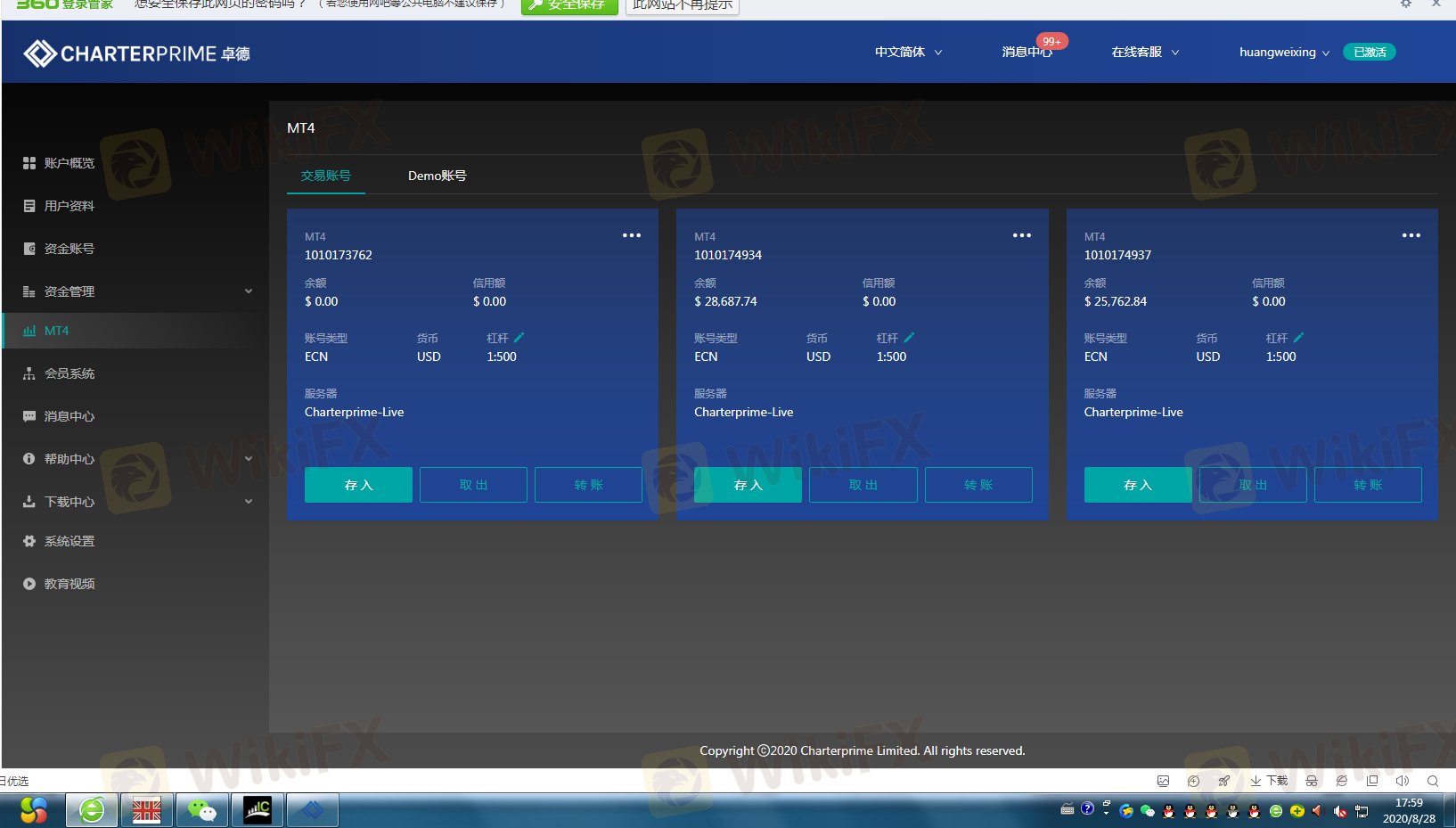Open 消息中心 notifications in the header
The height and width of the screenshot is (828, 1456).
coord(1027,53)
